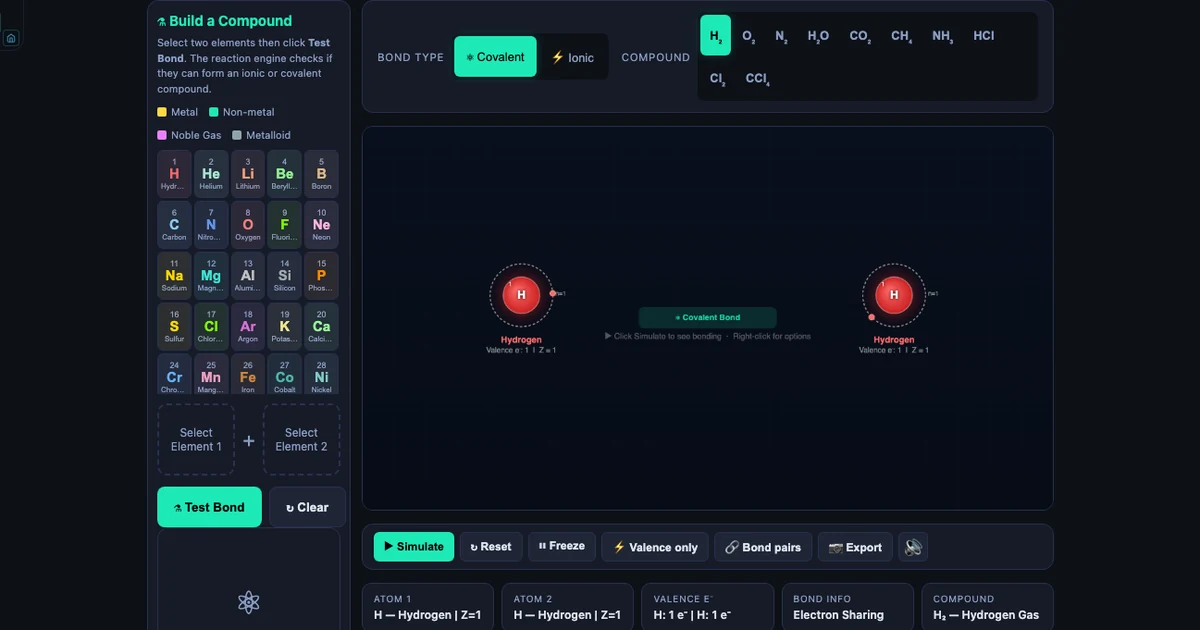Click the VALENCE E⁻ info card
The image size is (1200, 630).
708,607
